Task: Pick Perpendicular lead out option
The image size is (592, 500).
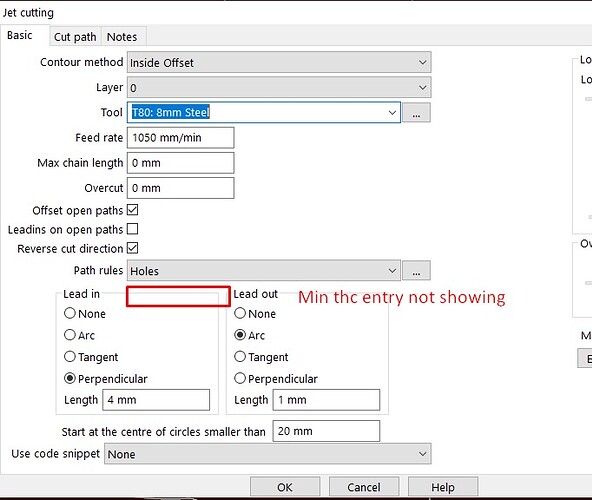Action: point(240,378)
